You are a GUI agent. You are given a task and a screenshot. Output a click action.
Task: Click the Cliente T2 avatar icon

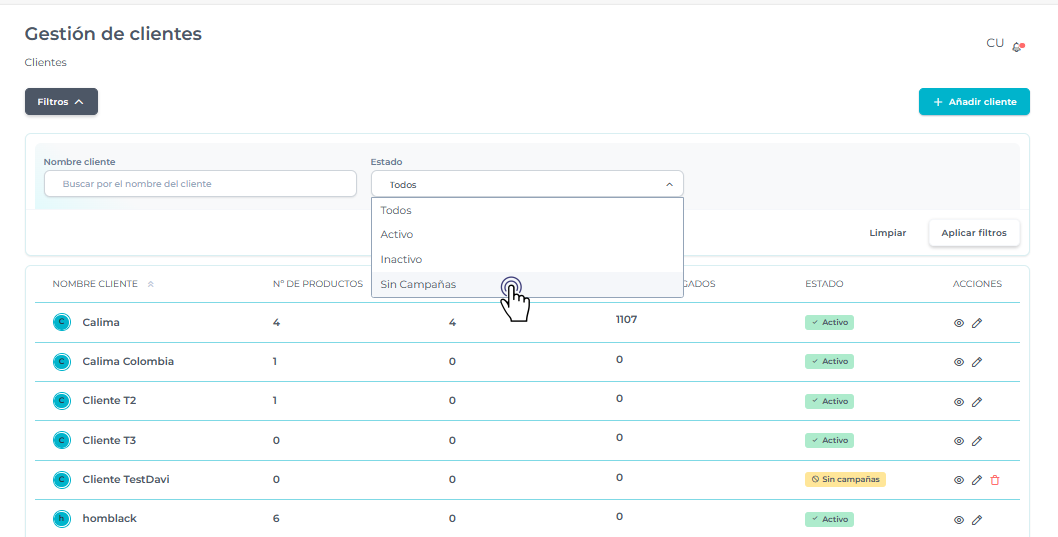[61, 401]
